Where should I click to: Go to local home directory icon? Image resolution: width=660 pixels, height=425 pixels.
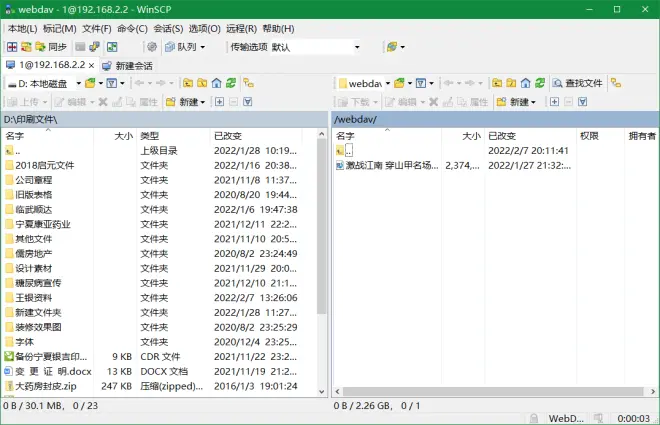pos(216,83)
